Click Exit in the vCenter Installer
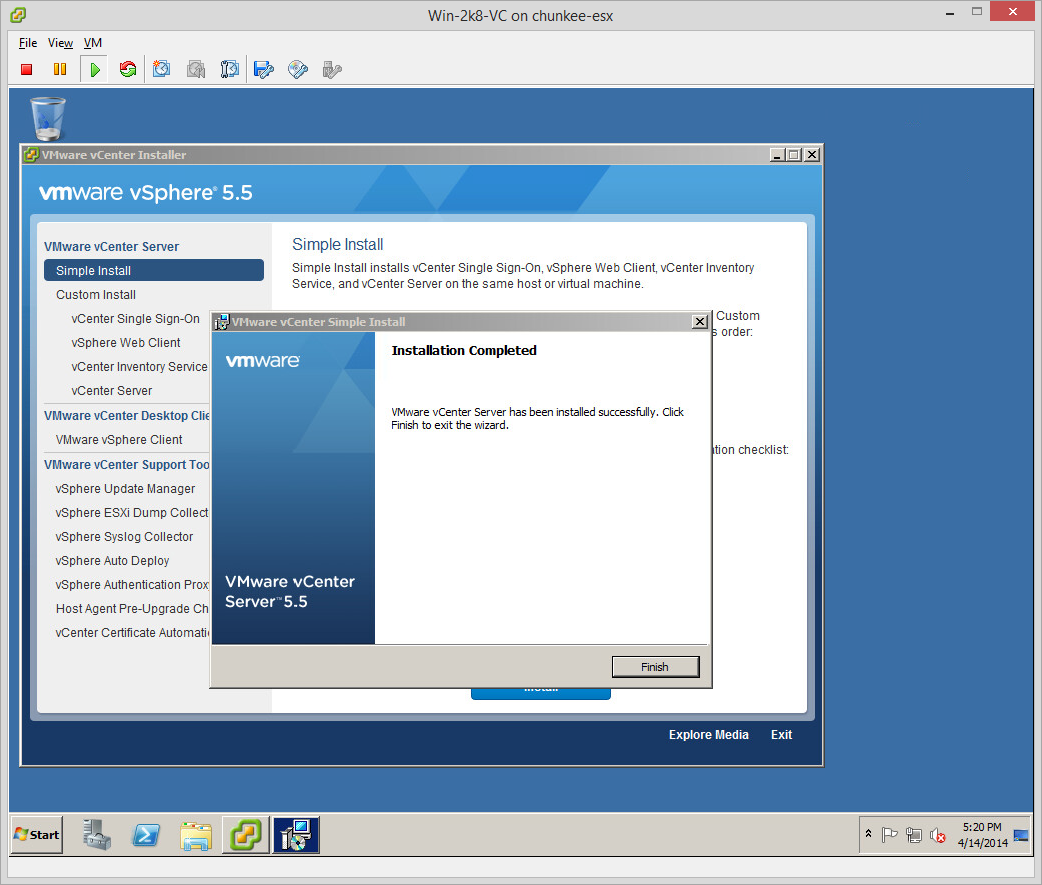 781,735
